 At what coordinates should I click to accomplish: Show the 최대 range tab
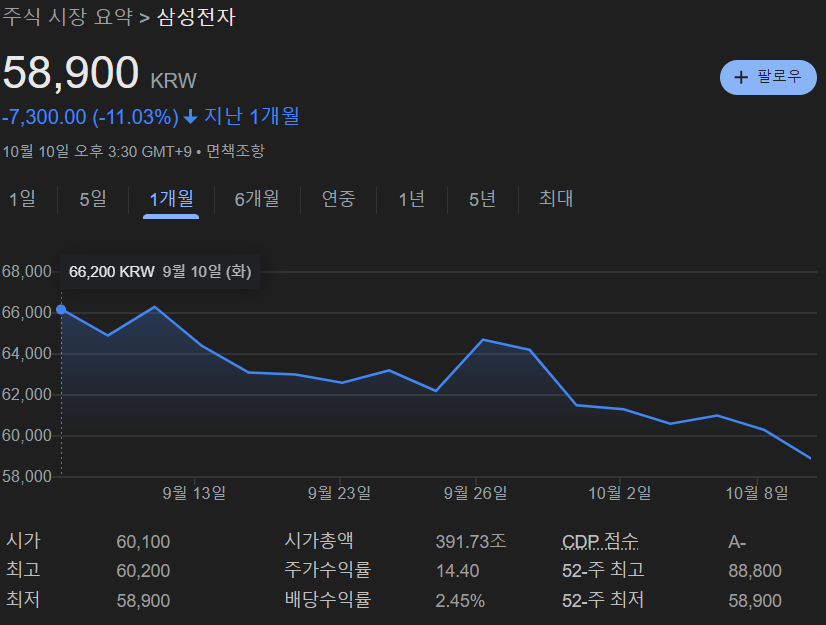556,199
